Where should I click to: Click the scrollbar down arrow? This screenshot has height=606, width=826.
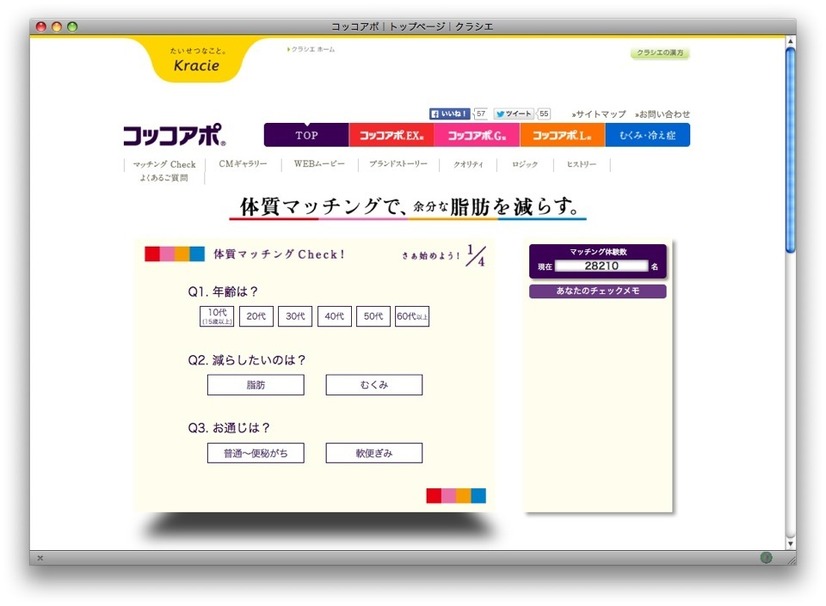(x=790, y=543)
